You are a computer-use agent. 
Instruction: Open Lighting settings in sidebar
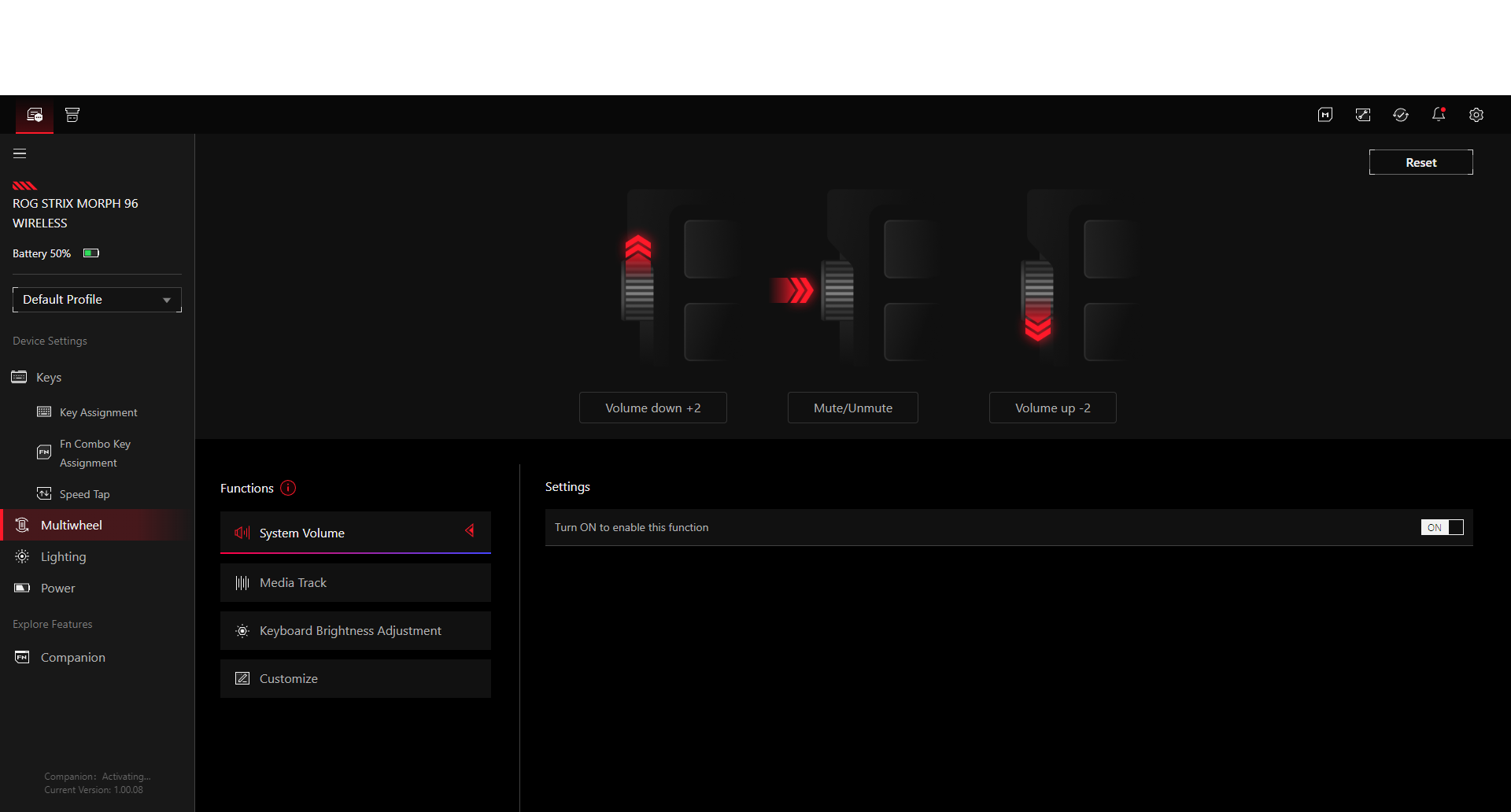(x=63, y=557)
